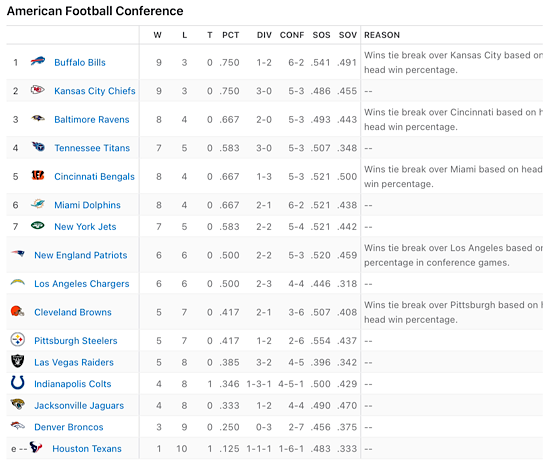Image resolution: width=550 pixels, height=462 pixels.
Task: Select the Baltimore Ravens logo
Action: pyautogui.click(x=38, y=118)
